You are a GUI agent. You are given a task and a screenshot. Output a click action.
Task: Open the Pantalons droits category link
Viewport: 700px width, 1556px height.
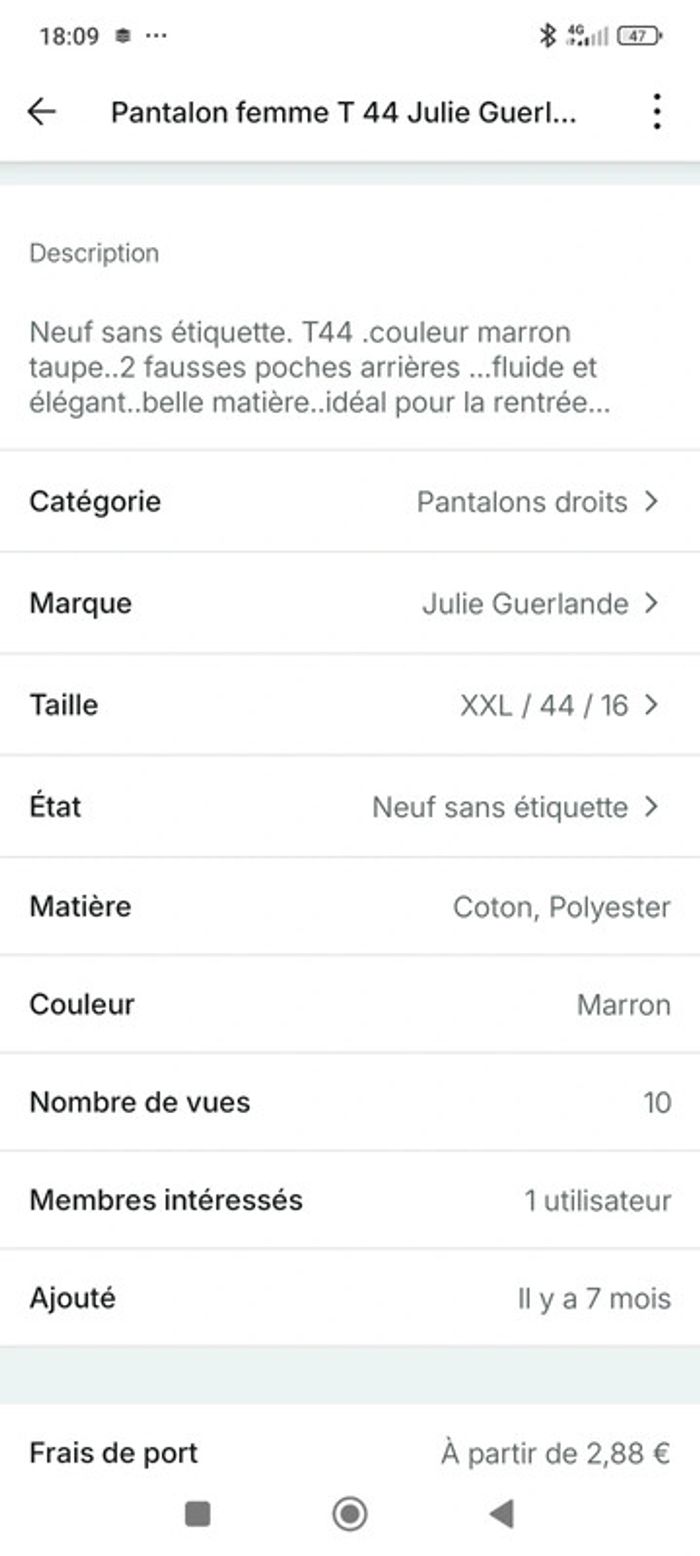[521, 501]
